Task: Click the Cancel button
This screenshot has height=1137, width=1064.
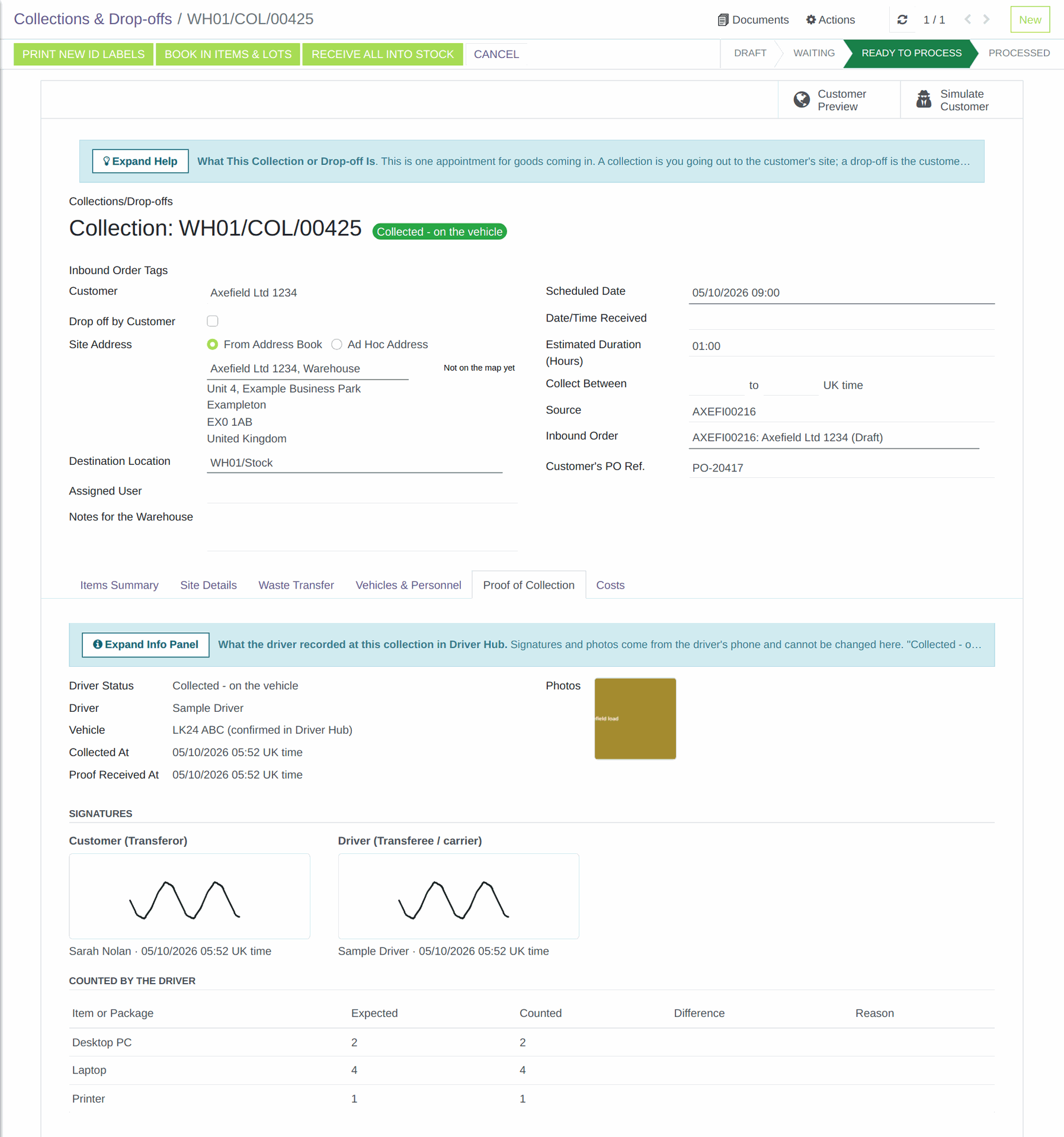Action: 496,54
